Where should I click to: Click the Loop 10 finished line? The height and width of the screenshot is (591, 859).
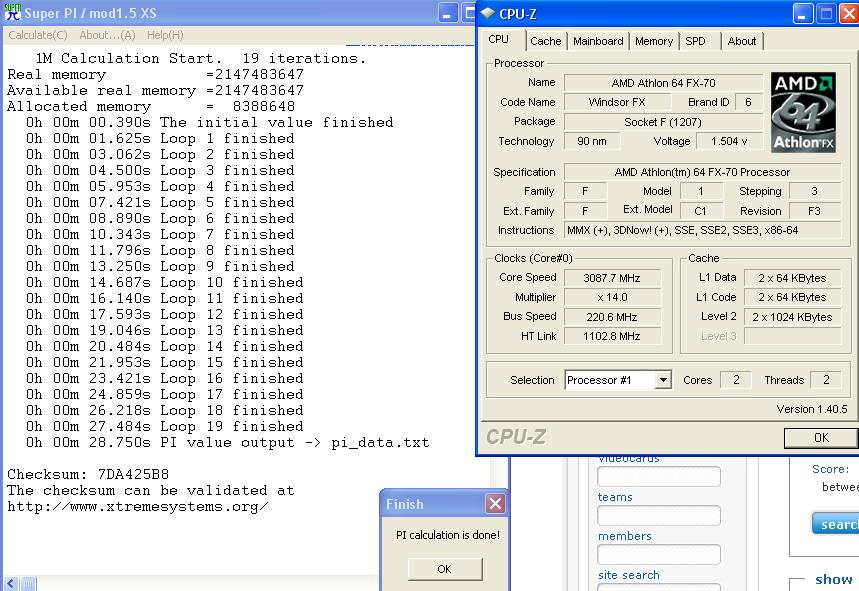tap(165, 282)
